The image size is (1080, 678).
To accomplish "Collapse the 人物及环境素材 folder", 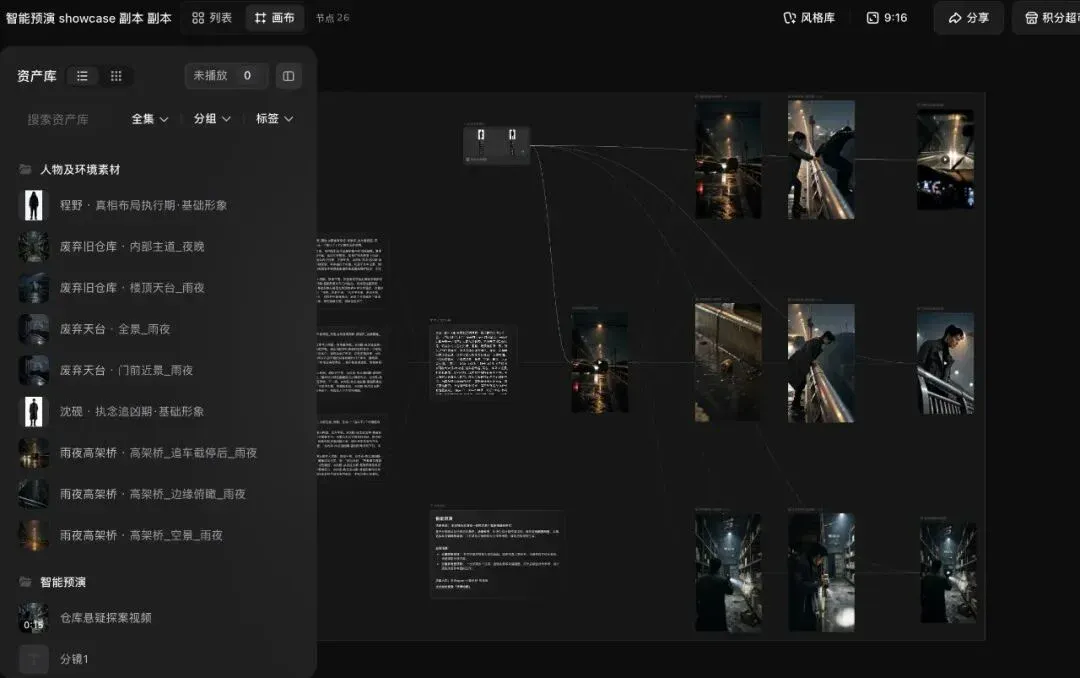I will [70, 170].
